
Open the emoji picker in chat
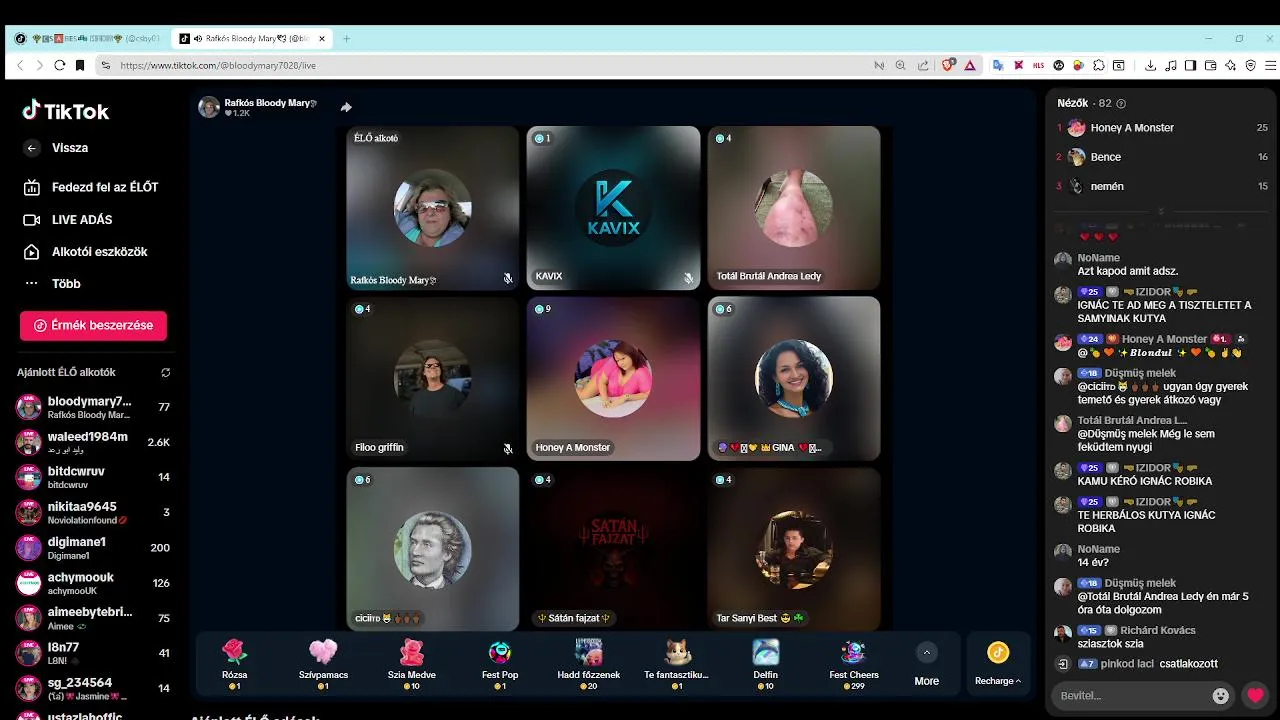(x=1220, y=695)
